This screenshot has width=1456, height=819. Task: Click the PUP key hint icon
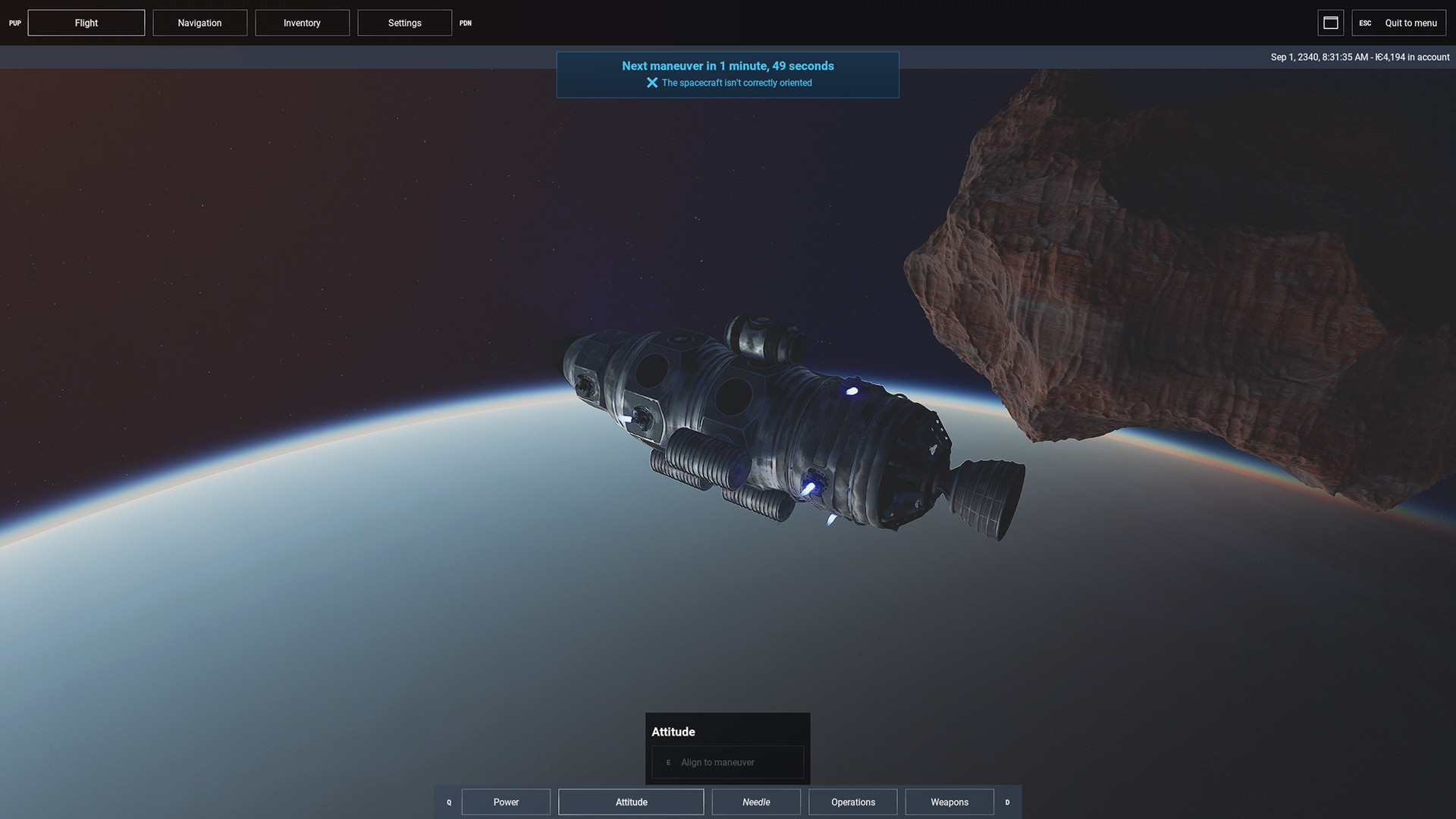14,23
